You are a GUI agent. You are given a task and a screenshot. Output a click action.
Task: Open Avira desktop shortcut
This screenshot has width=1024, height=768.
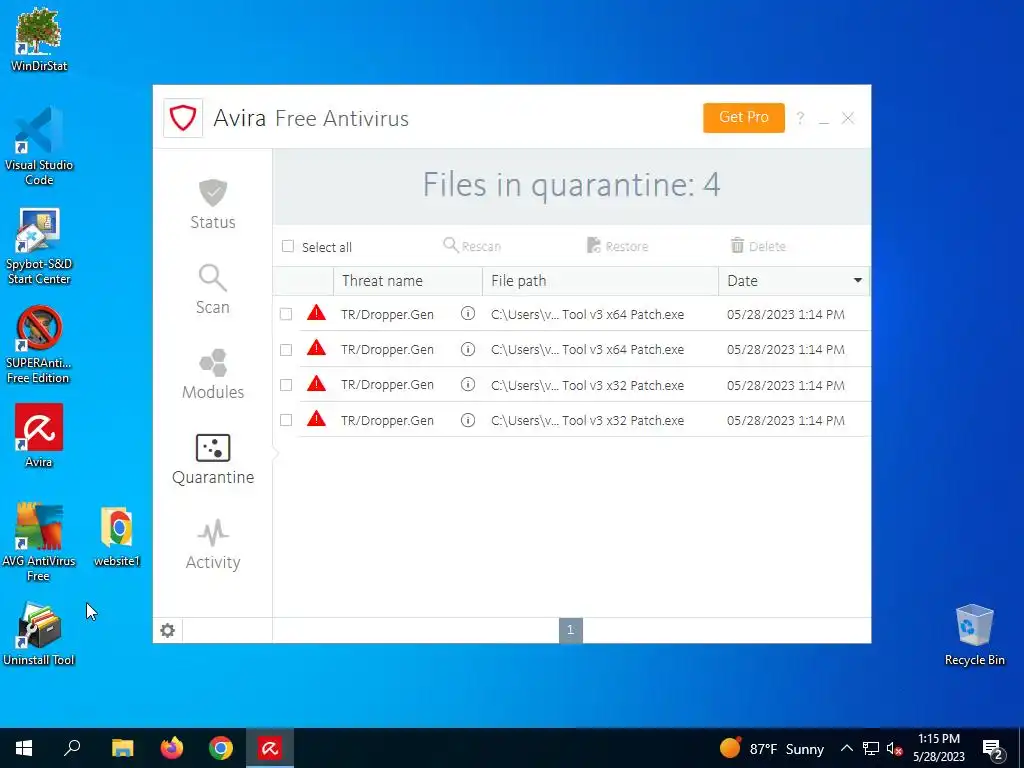[x=39, y=436]
